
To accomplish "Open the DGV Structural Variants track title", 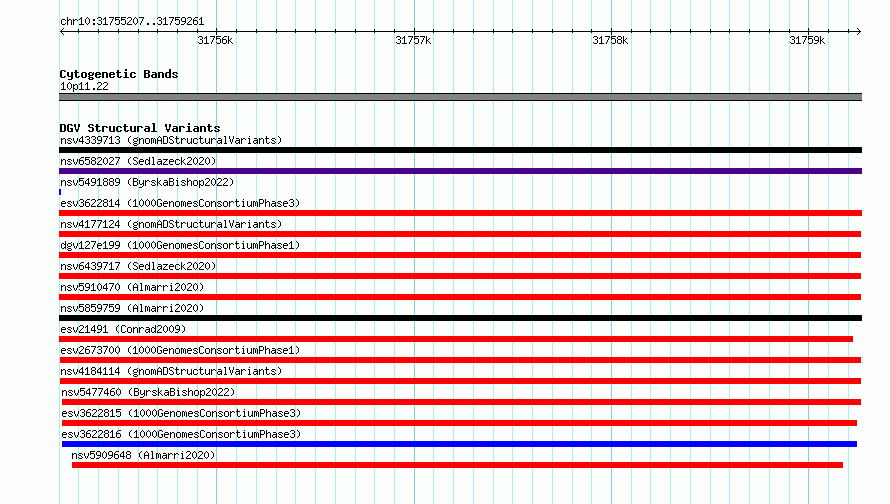I will (x=140, y=128).
